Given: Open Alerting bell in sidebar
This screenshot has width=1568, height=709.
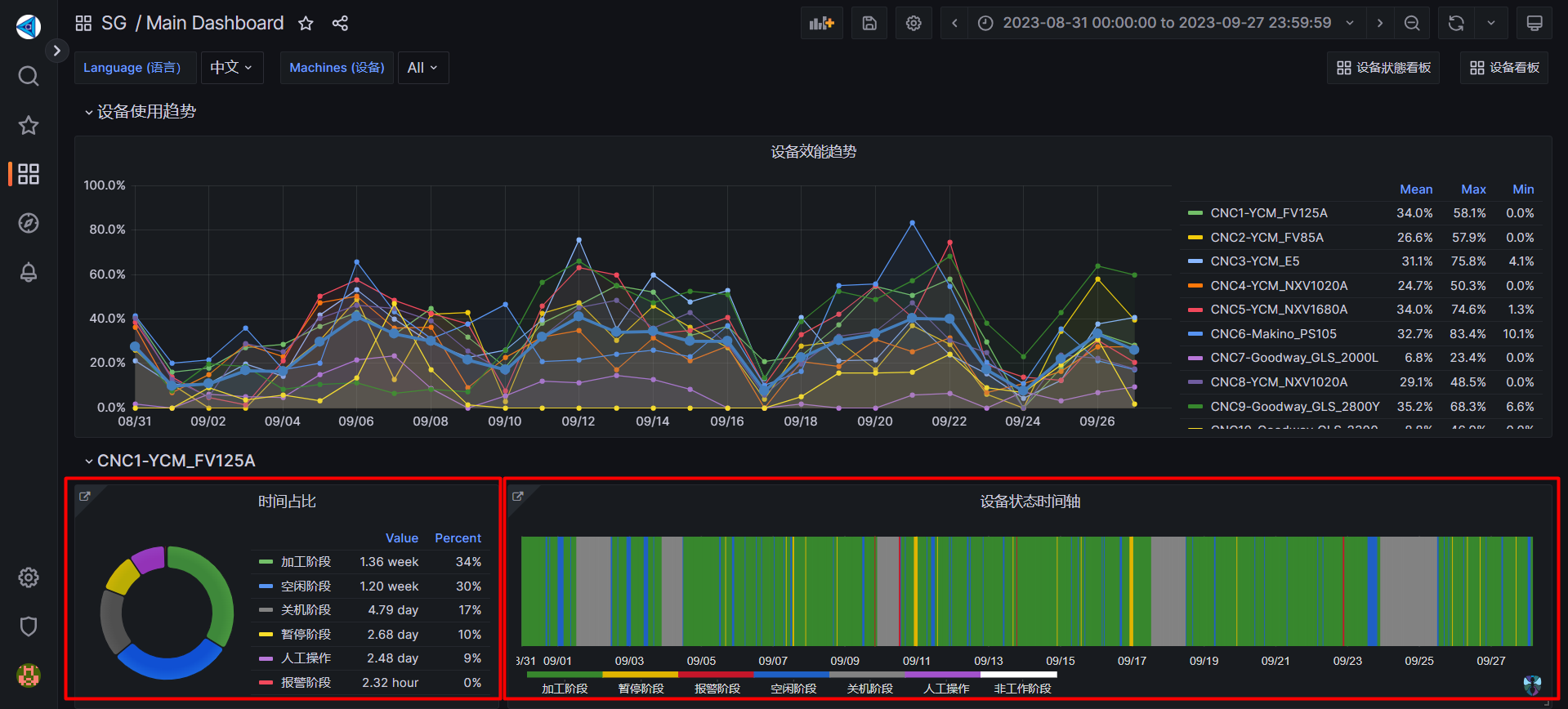Looking at the screenshot, I should [x=29, y=272].
